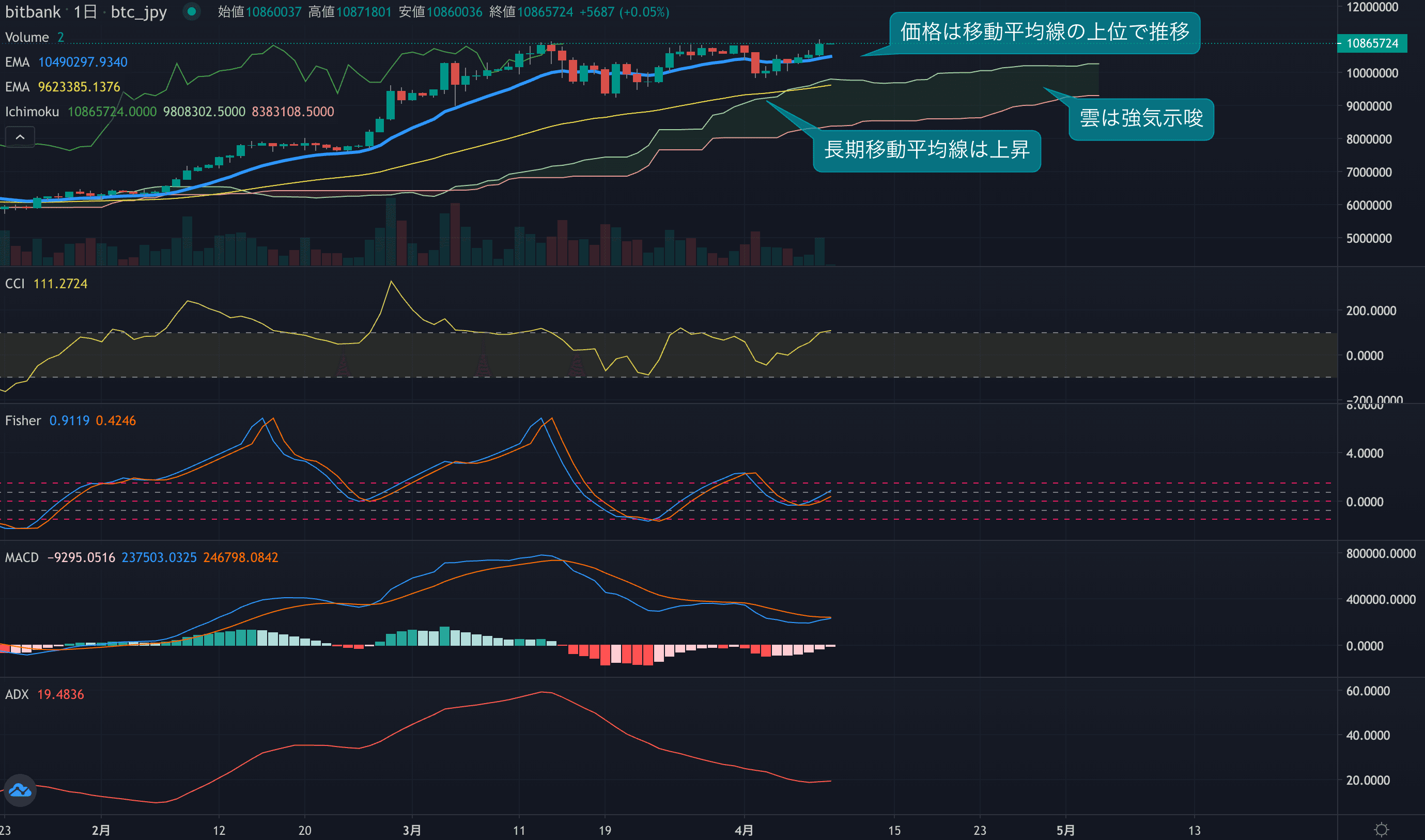Click the 価格は移動平均線の上位で推移 callout
The image size is (1425, 840).
coord(1045,32)
